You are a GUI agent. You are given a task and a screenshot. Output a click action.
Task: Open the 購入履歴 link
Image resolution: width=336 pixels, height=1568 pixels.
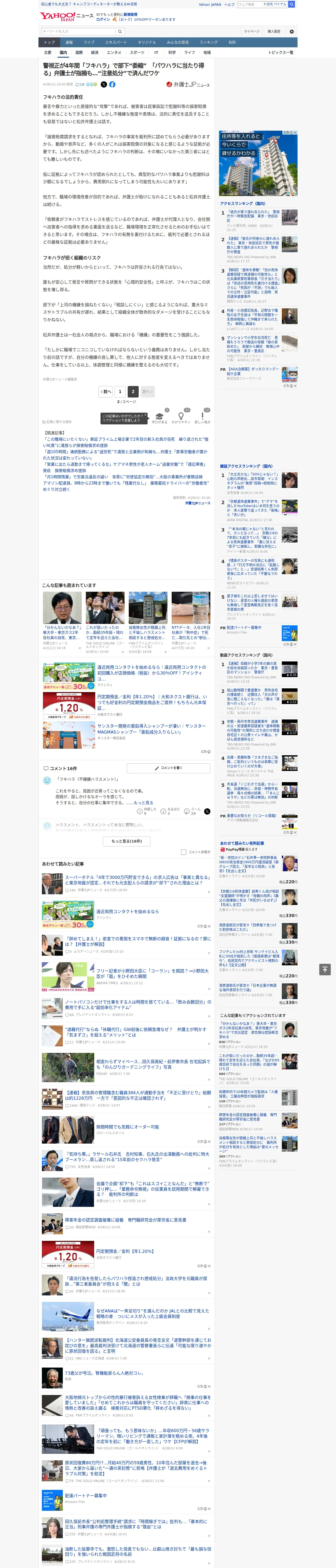274,32
